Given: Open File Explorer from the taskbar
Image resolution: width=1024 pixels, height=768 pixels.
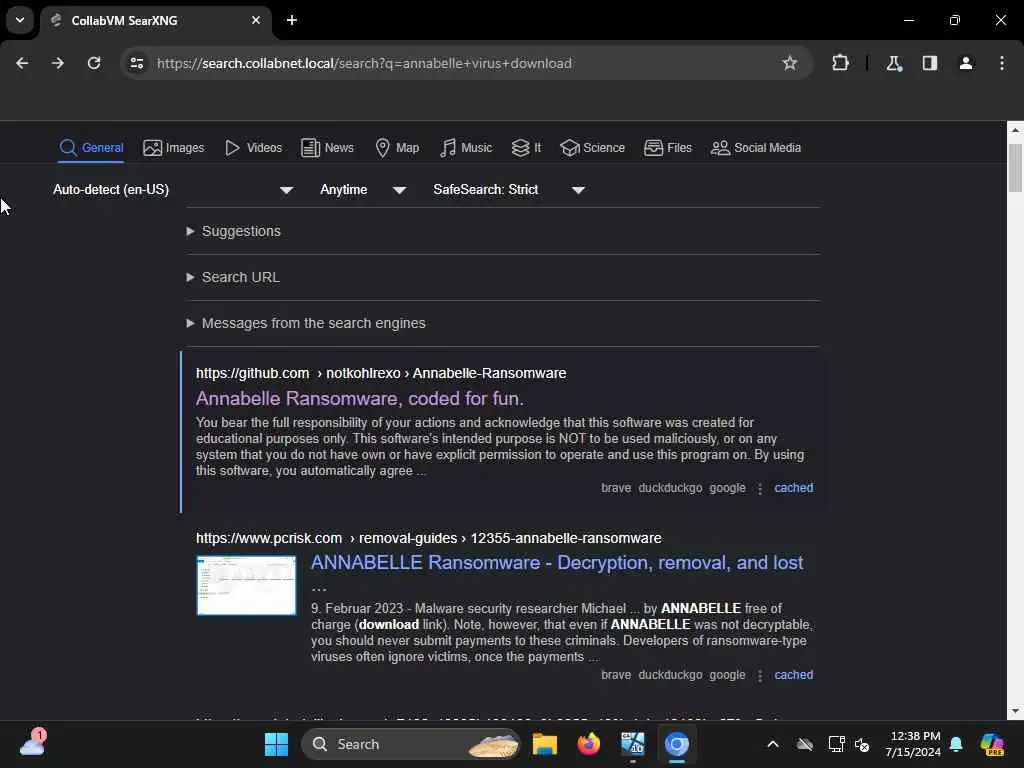Looking at the screenshot, I should [x=545, y=744].
